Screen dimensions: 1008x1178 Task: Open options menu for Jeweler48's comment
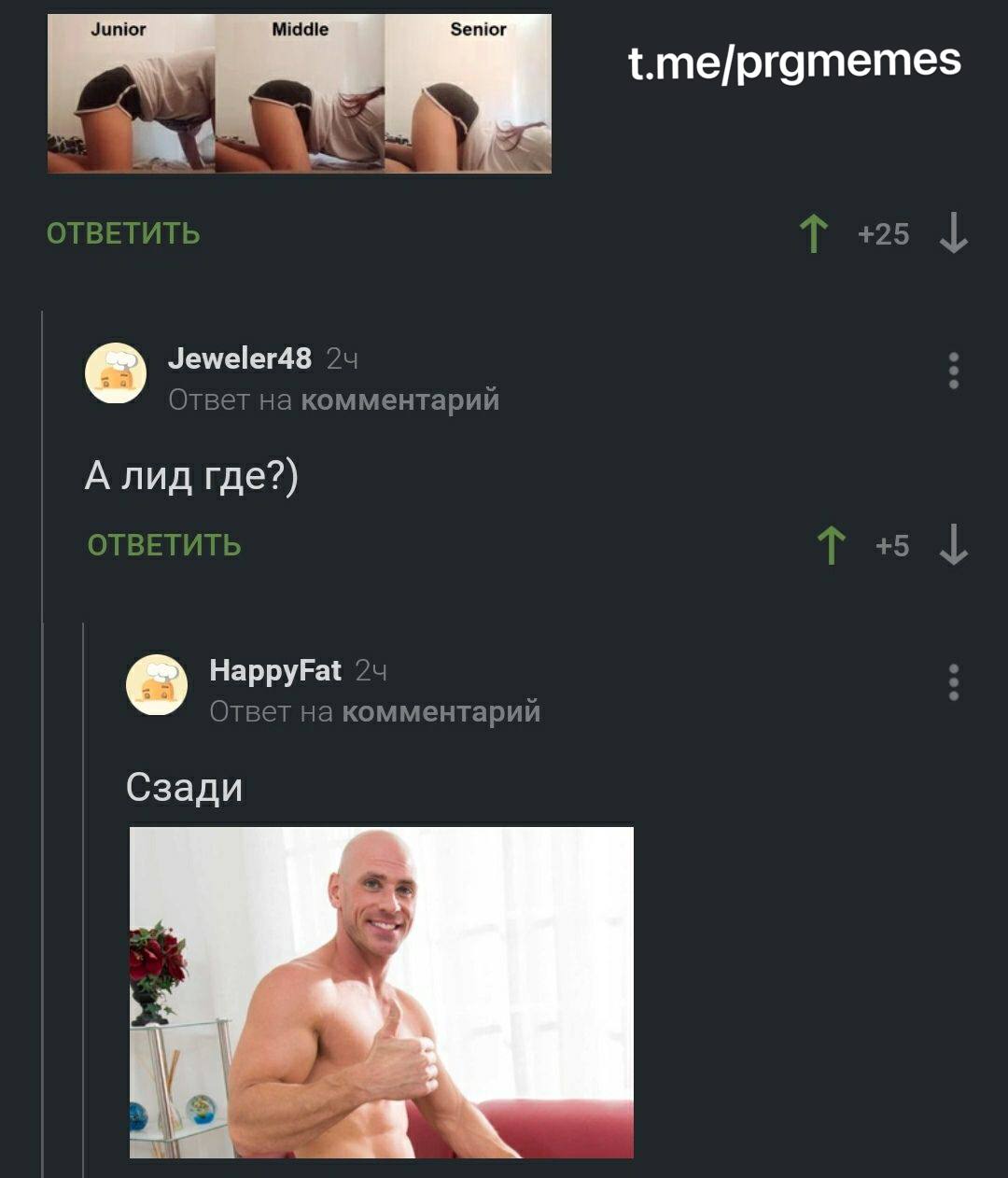coord(953,371)
